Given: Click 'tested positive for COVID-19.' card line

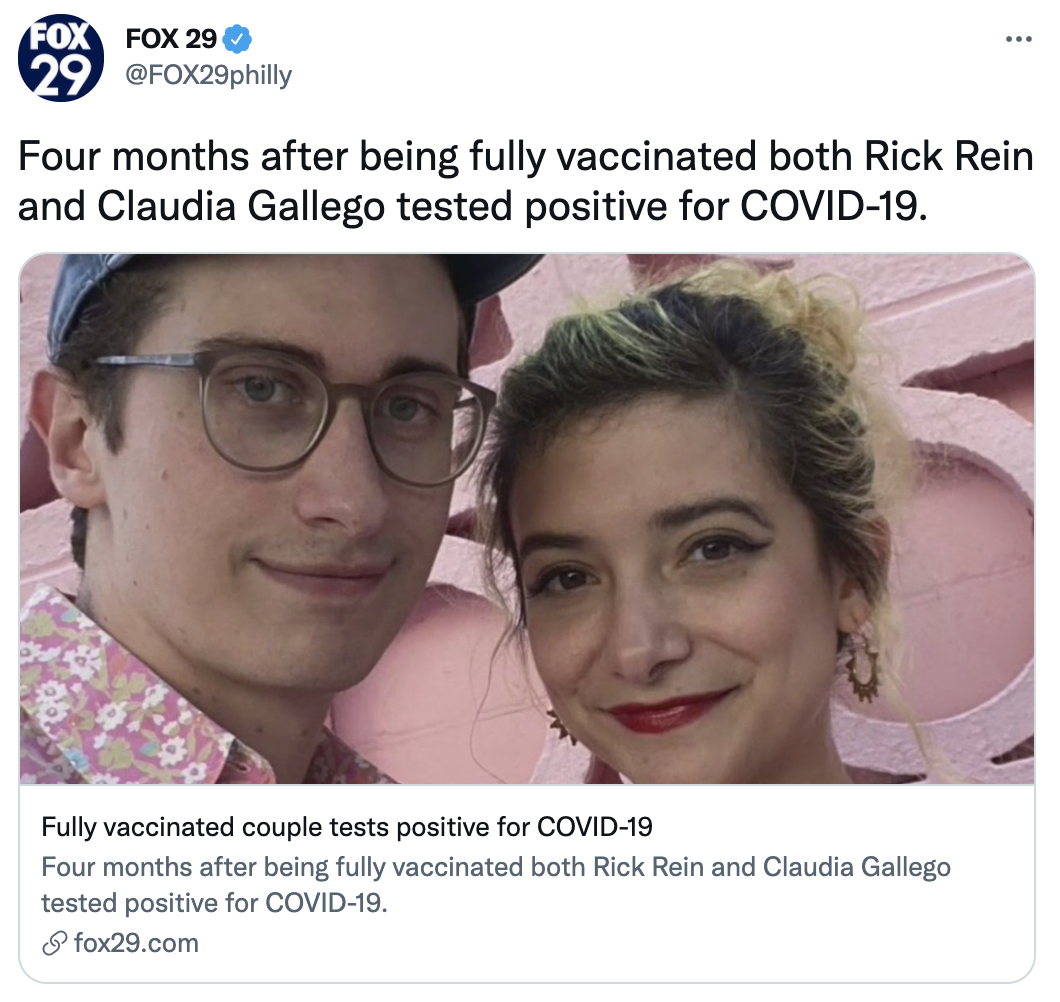Looking at the screenshot, I should 214,903.
